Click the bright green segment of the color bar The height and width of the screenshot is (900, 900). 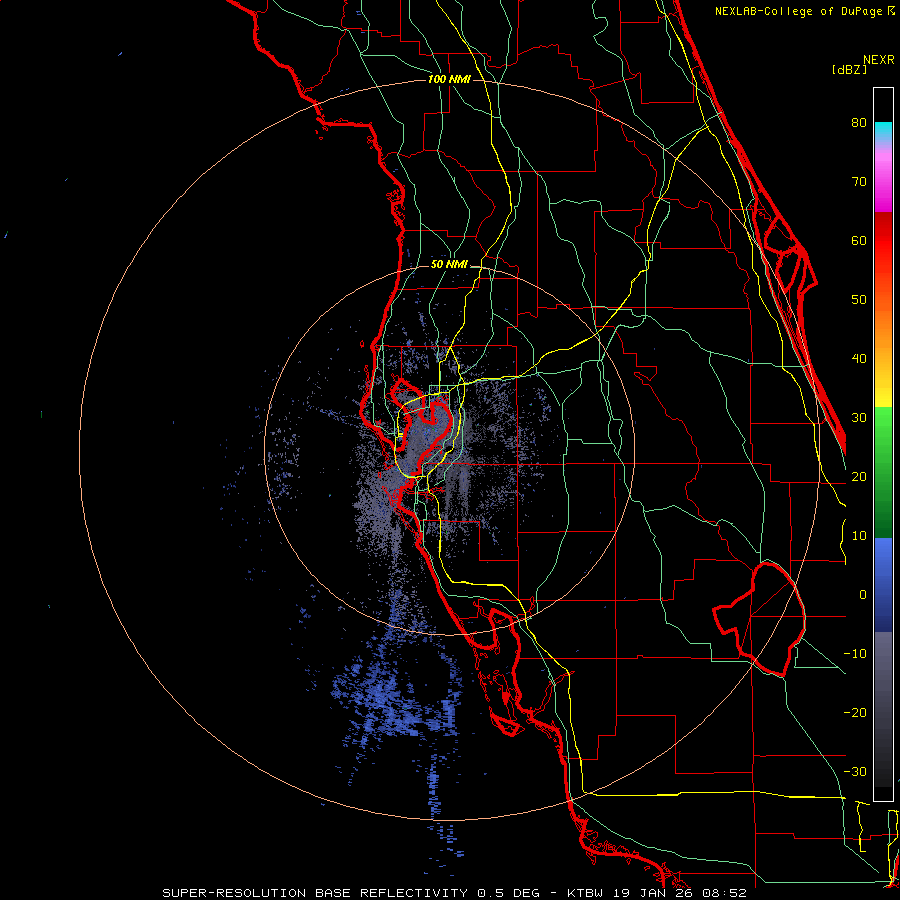[x=883, y=428]
